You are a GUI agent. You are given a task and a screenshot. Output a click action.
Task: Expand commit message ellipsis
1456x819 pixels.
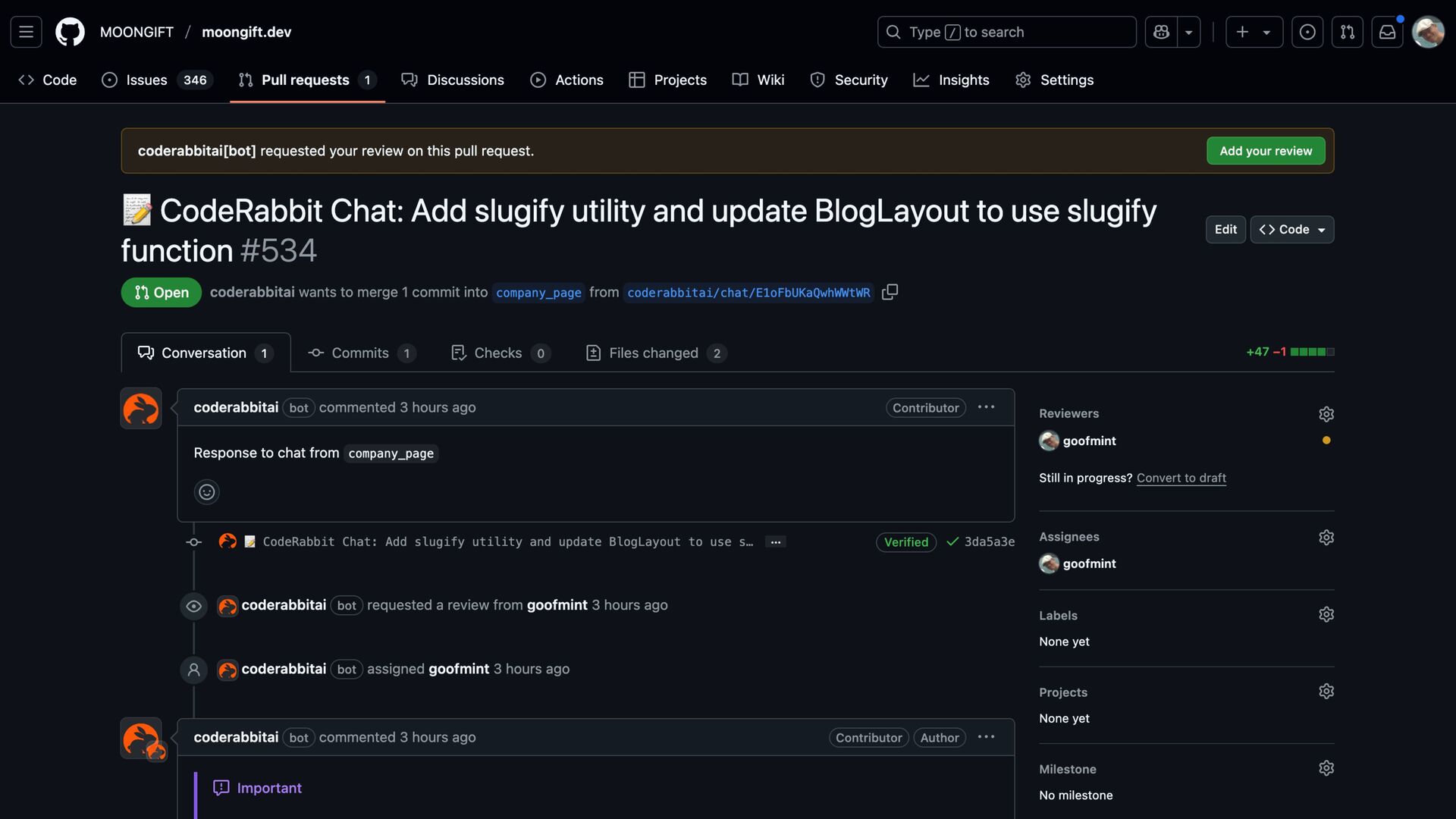tap(775, 542)
